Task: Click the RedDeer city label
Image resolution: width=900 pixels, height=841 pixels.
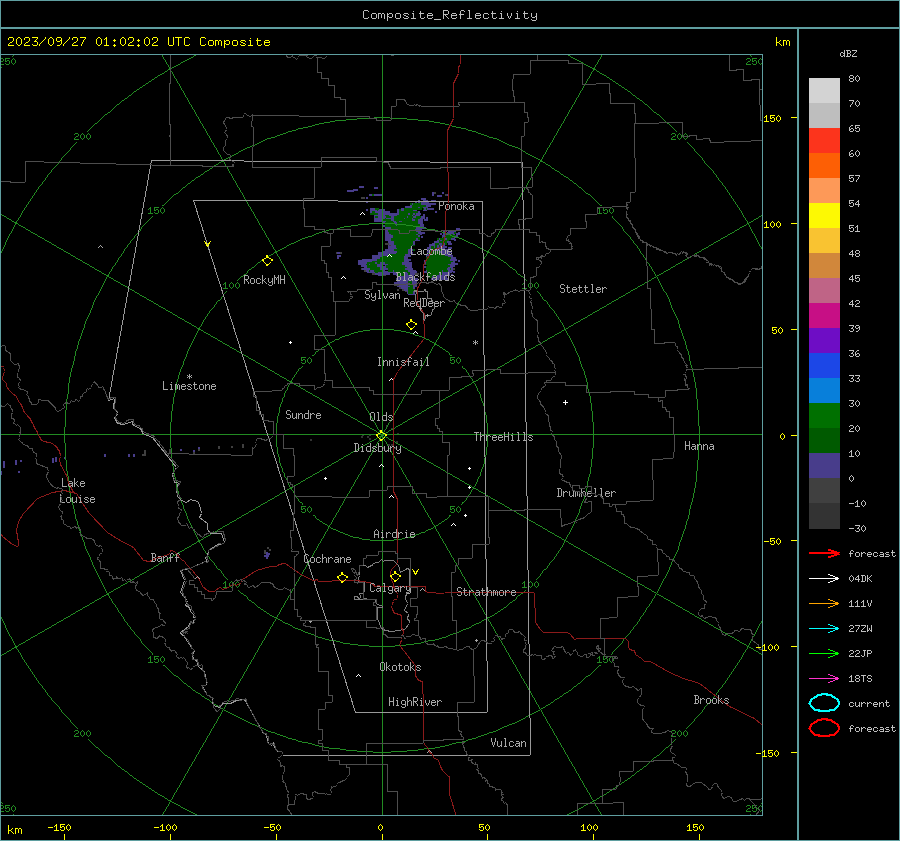Action: click(x=424, y=303)
